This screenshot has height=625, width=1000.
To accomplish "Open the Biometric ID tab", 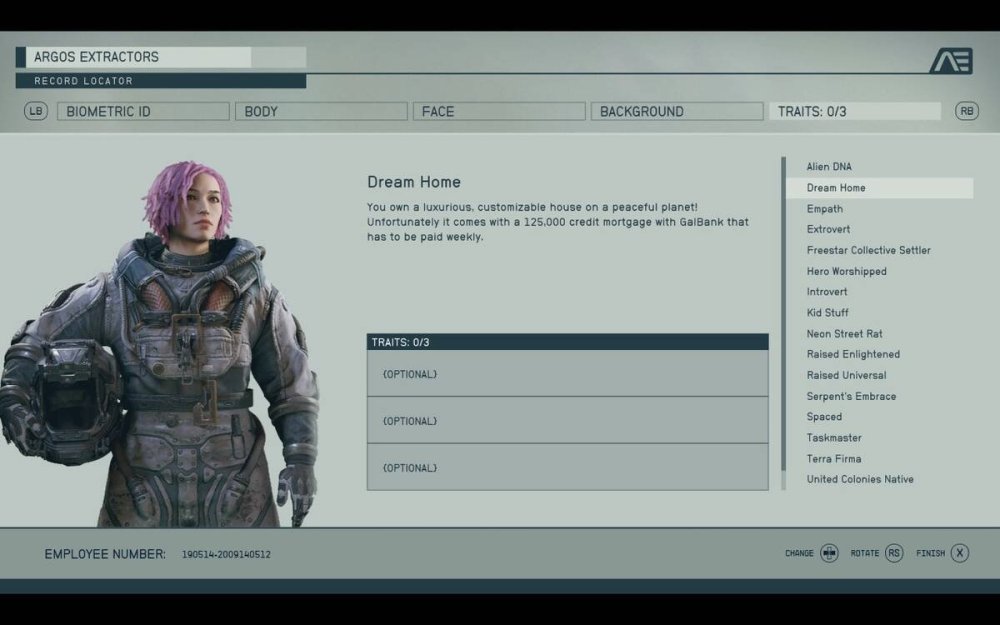I will pos(143,111).
